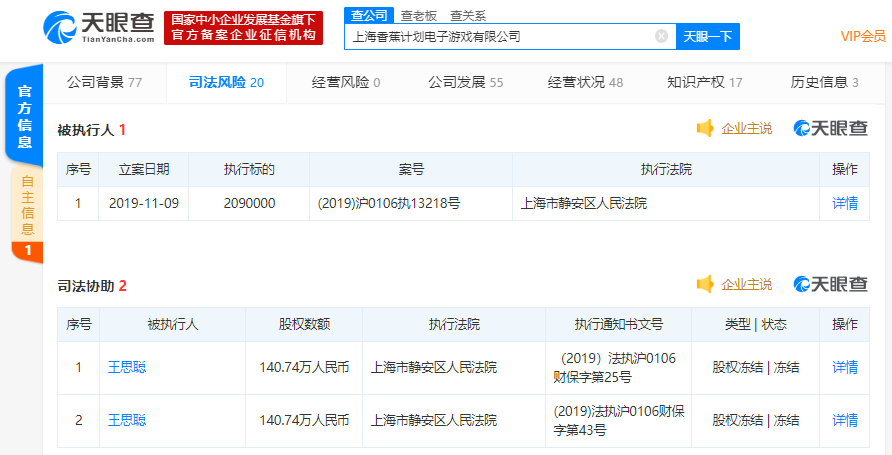Click 财保字第25号 notice number cell
The height and width of the screenshot is (455, 892).
pos(618,368)
